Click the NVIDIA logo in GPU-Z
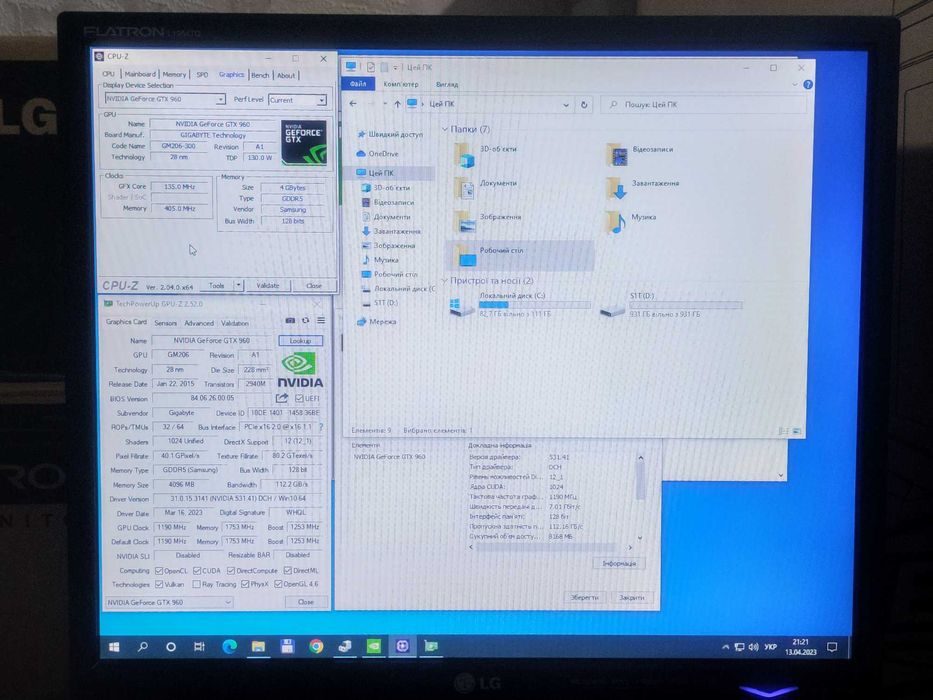 tap(299, 370)
